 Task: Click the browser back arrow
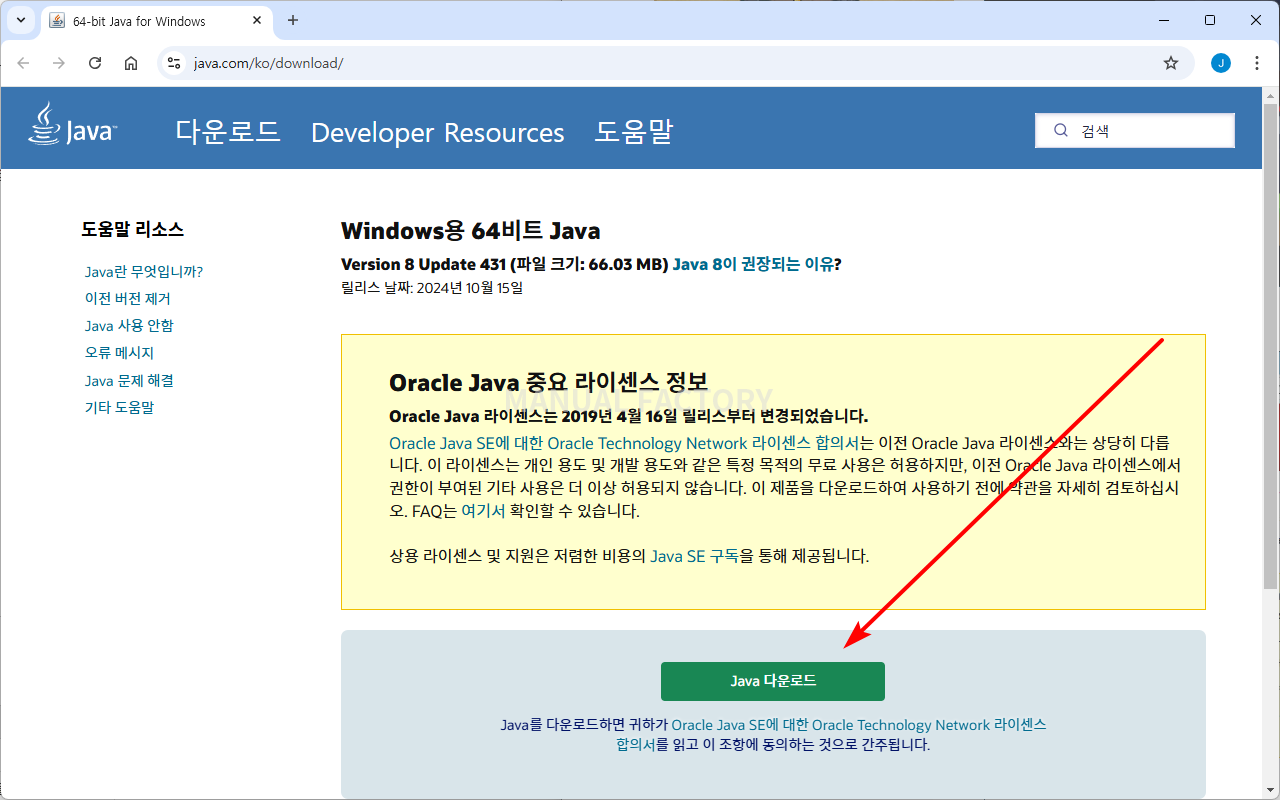(23, 63)
